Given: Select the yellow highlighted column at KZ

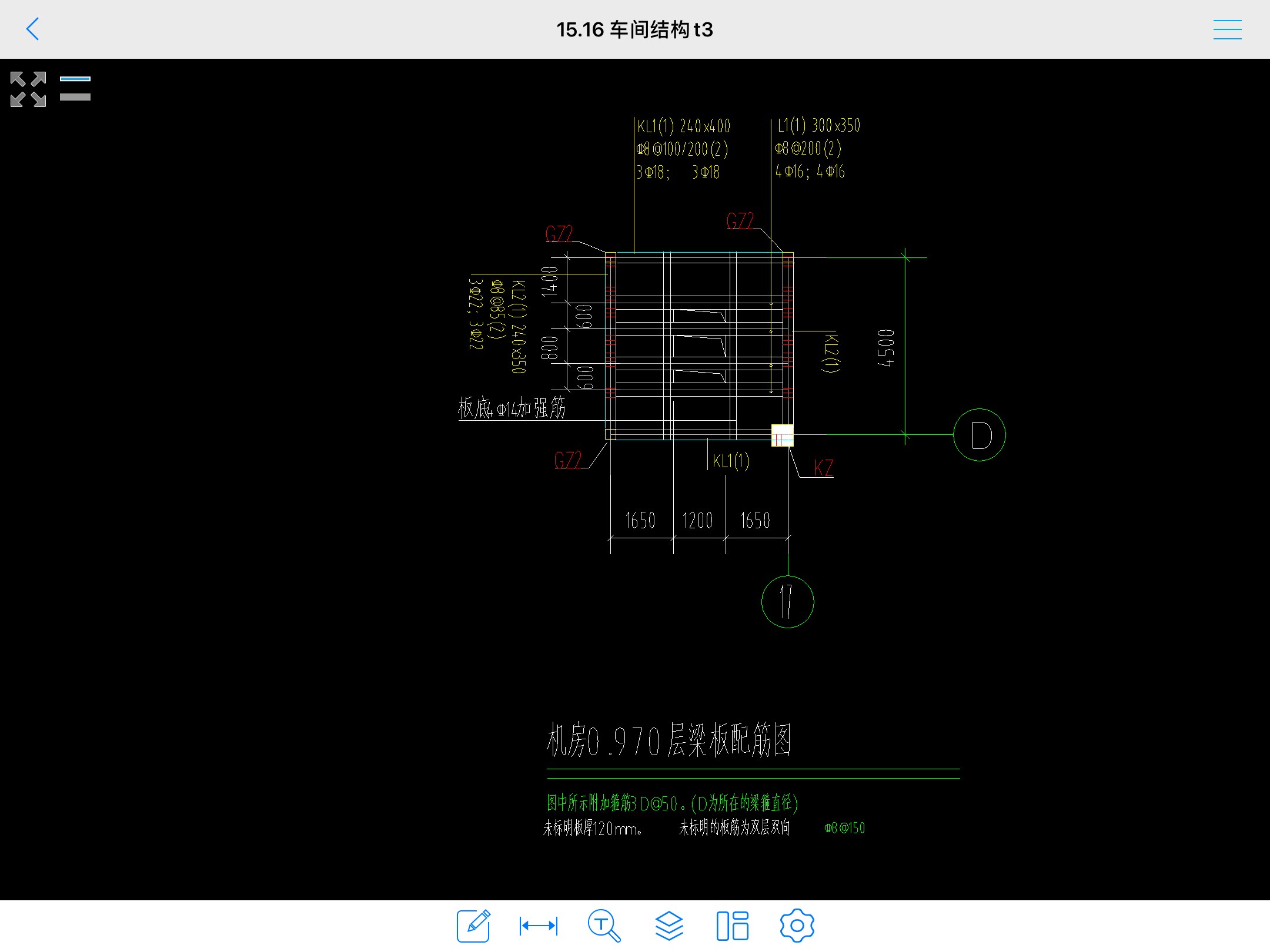Looking at the screenshot, I should point(782,435).
